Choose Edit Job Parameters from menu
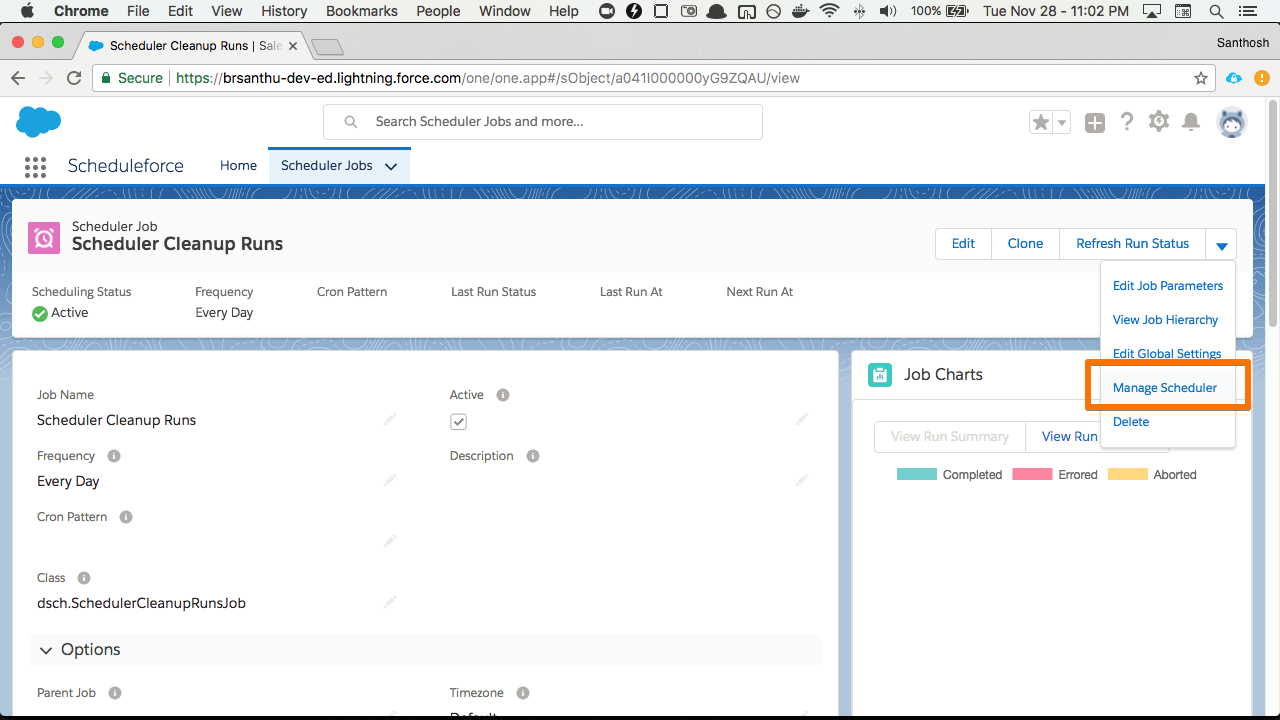 (x=1167, y=286)
